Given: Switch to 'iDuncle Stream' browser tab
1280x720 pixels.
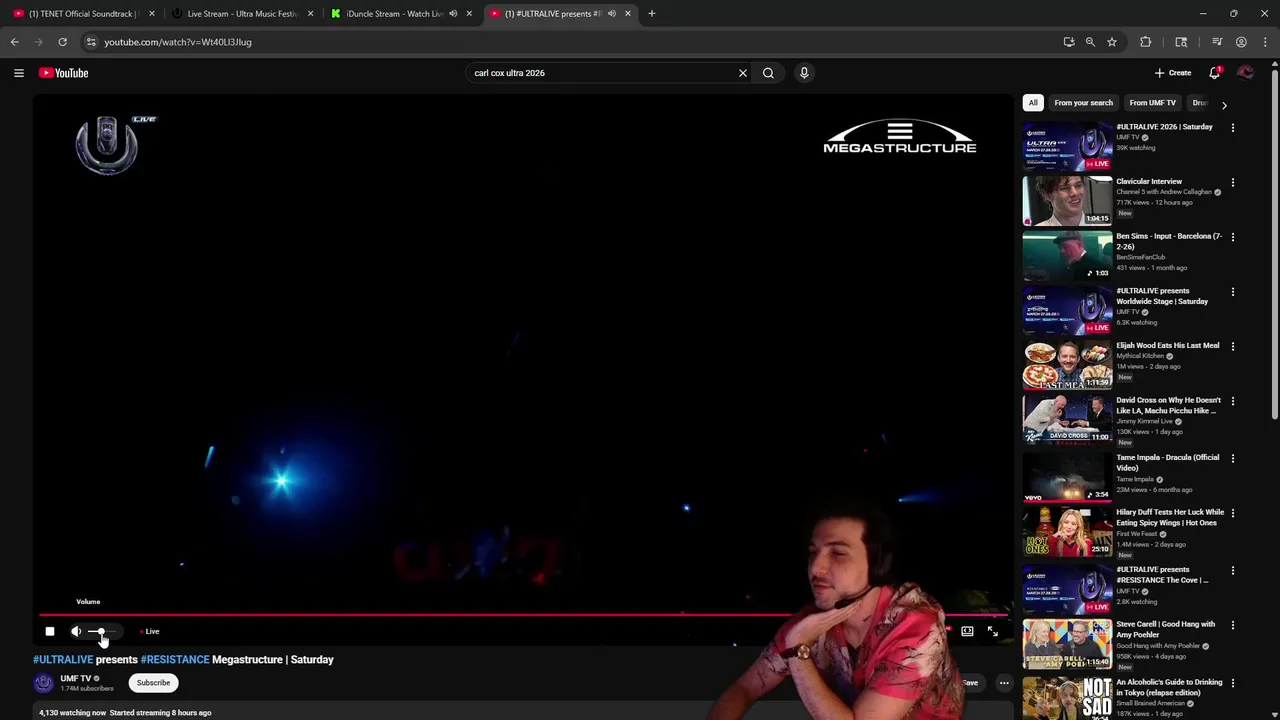Looking at the screenshot, I should click(393, 14).
